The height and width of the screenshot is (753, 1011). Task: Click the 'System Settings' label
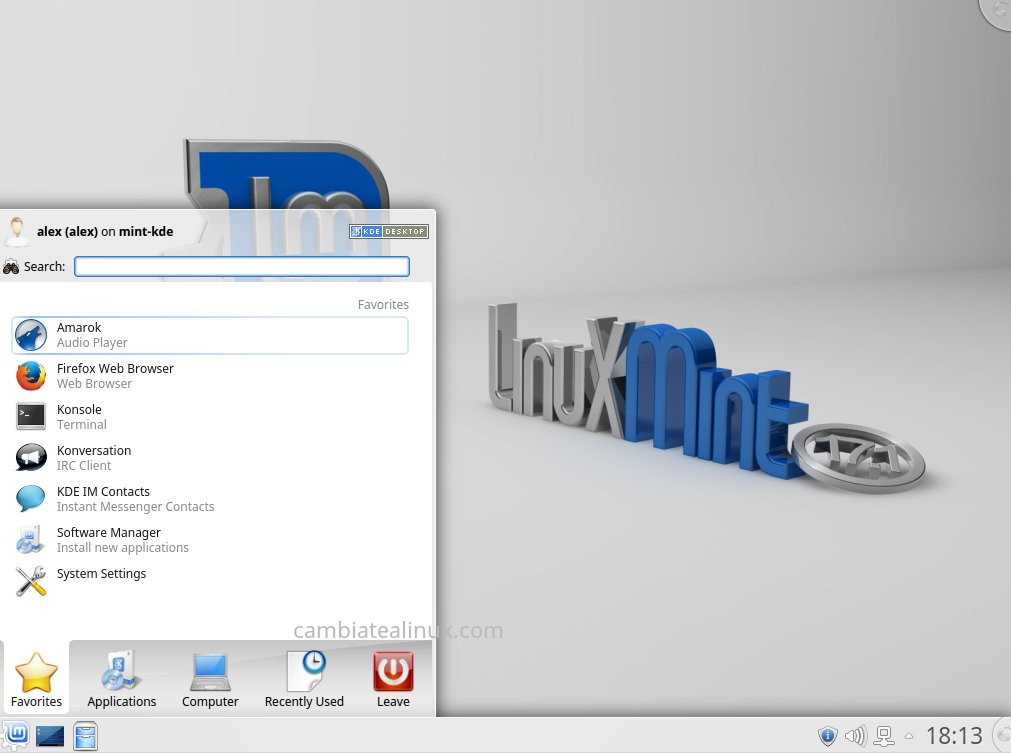101,573
